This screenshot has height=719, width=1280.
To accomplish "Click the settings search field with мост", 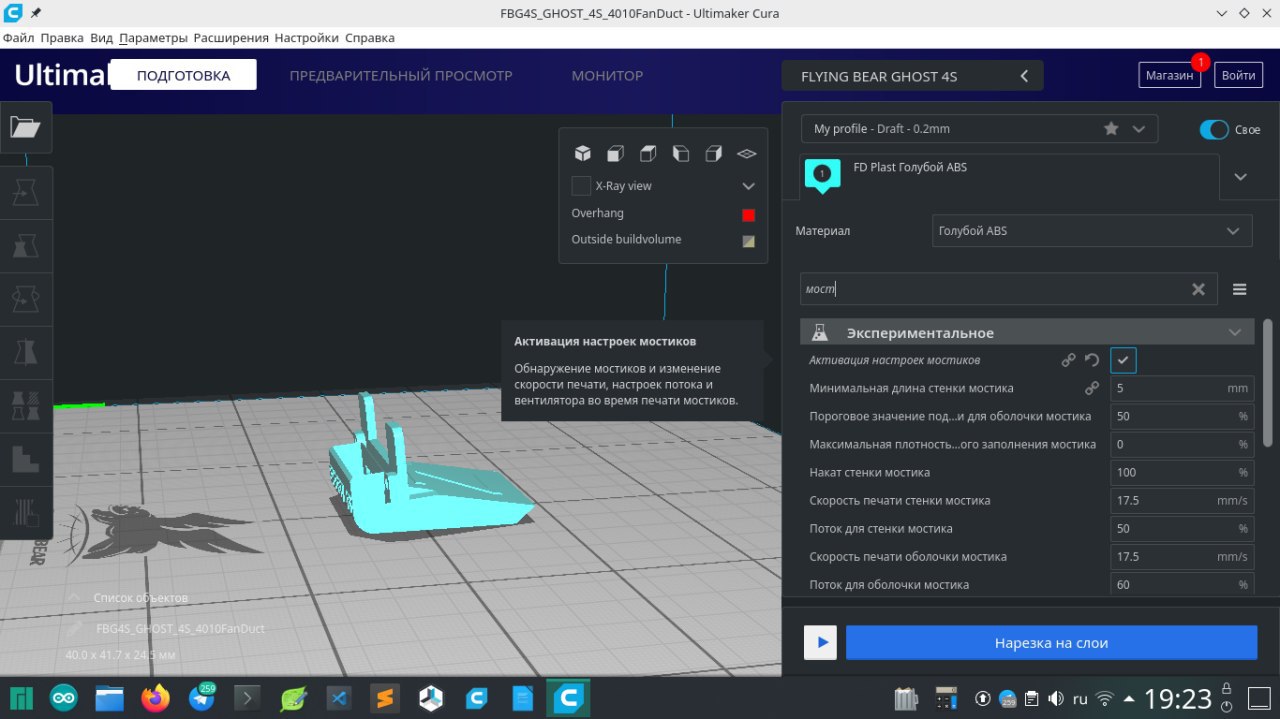I will click(x=1009, y=289).
